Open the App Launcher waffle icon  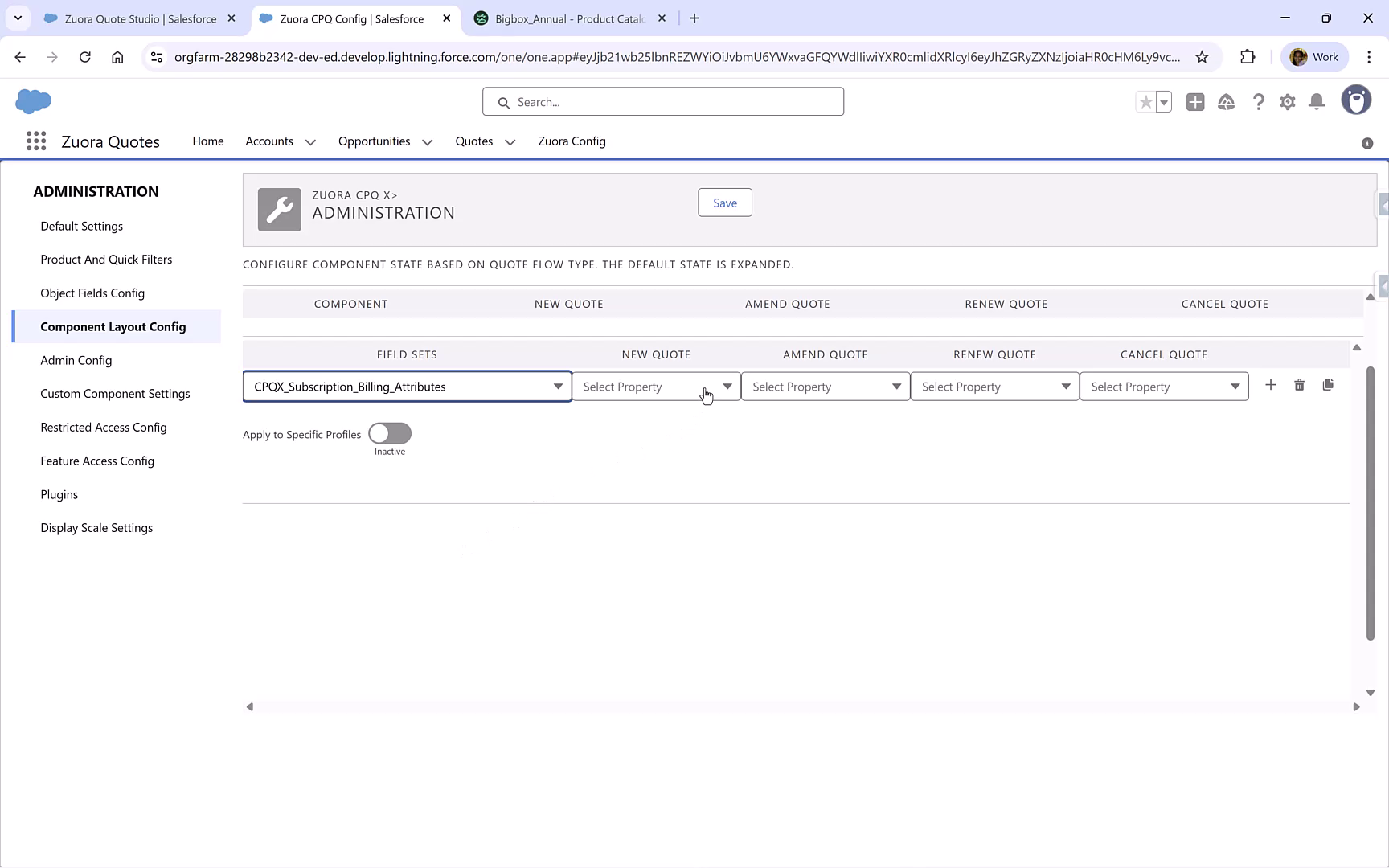coord(35,141)
